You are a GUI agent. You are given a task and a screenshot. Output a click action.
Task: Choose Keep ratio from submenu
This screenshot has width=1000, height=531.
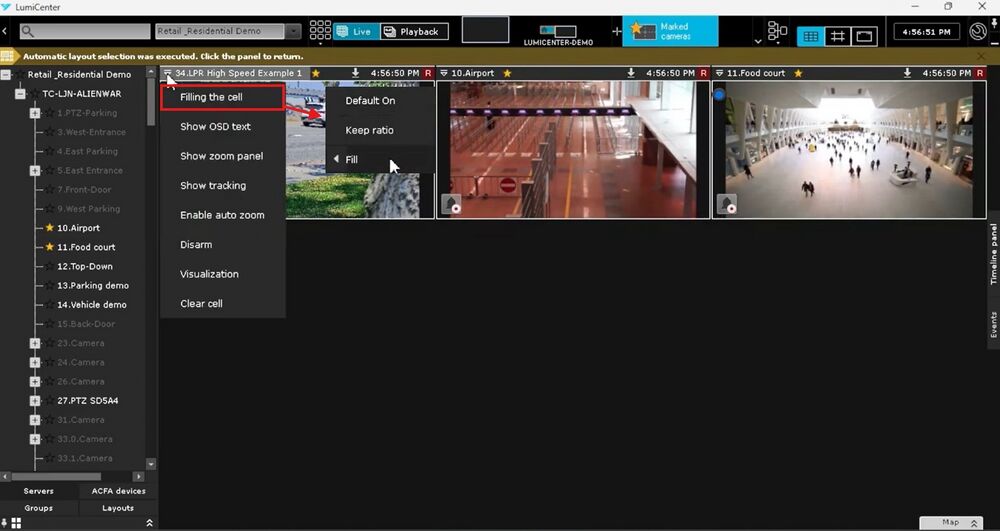tap(369, 131)
